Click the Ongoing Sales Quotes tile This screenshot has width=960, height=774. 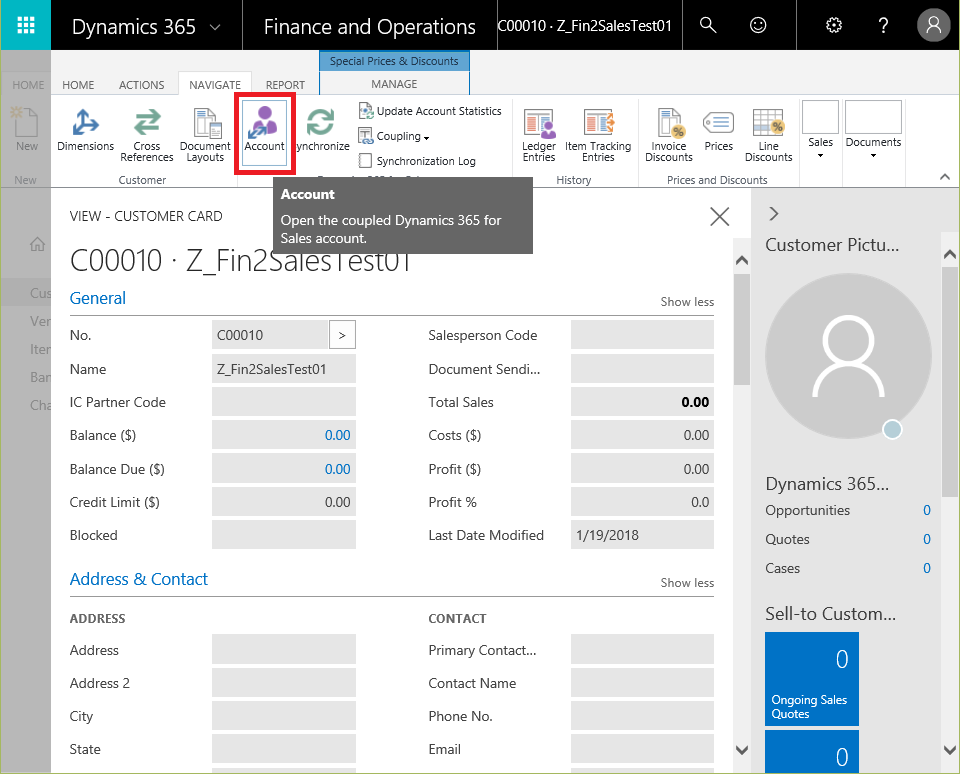(x=812, y=678)
